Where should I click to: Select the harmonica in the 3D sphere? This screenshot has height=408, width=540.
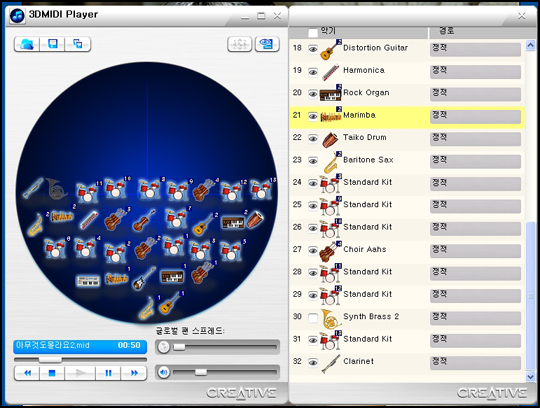click(89, 220)
